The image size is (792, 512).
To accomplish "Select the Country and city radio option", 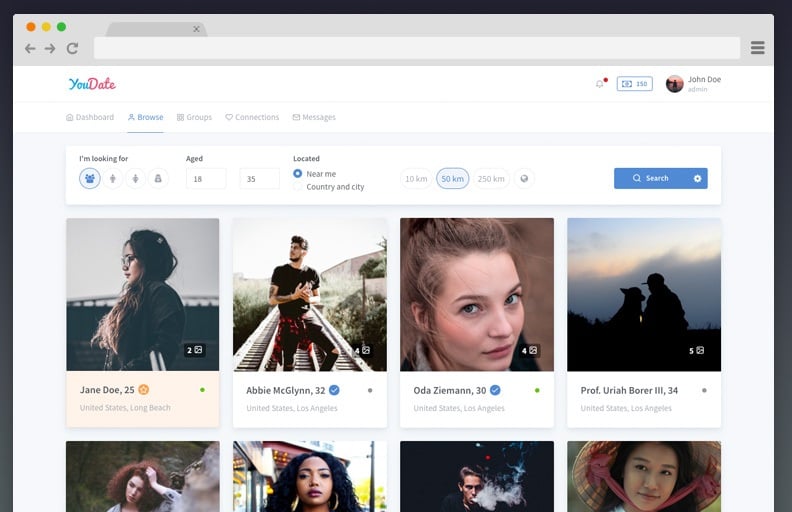I will point(298,187).
